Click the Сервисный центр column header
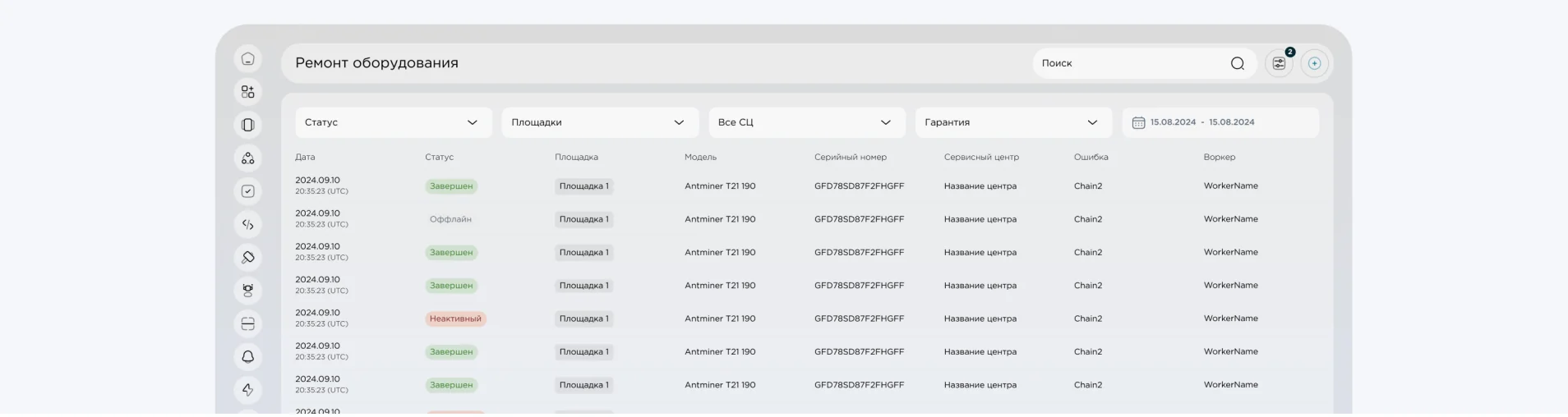The width and height of the screenshot is (1568, 417). [x=981, y=157]
